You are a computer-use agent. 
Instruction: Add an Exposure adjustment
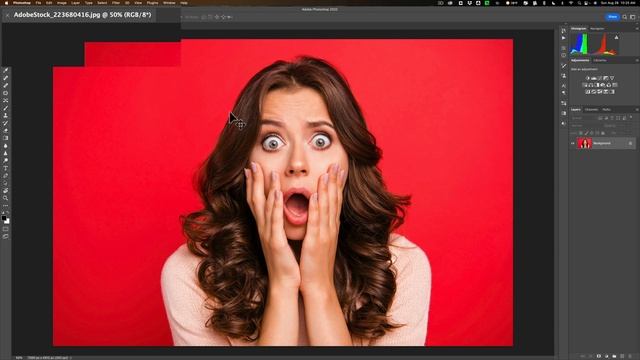tap(606, 78)
